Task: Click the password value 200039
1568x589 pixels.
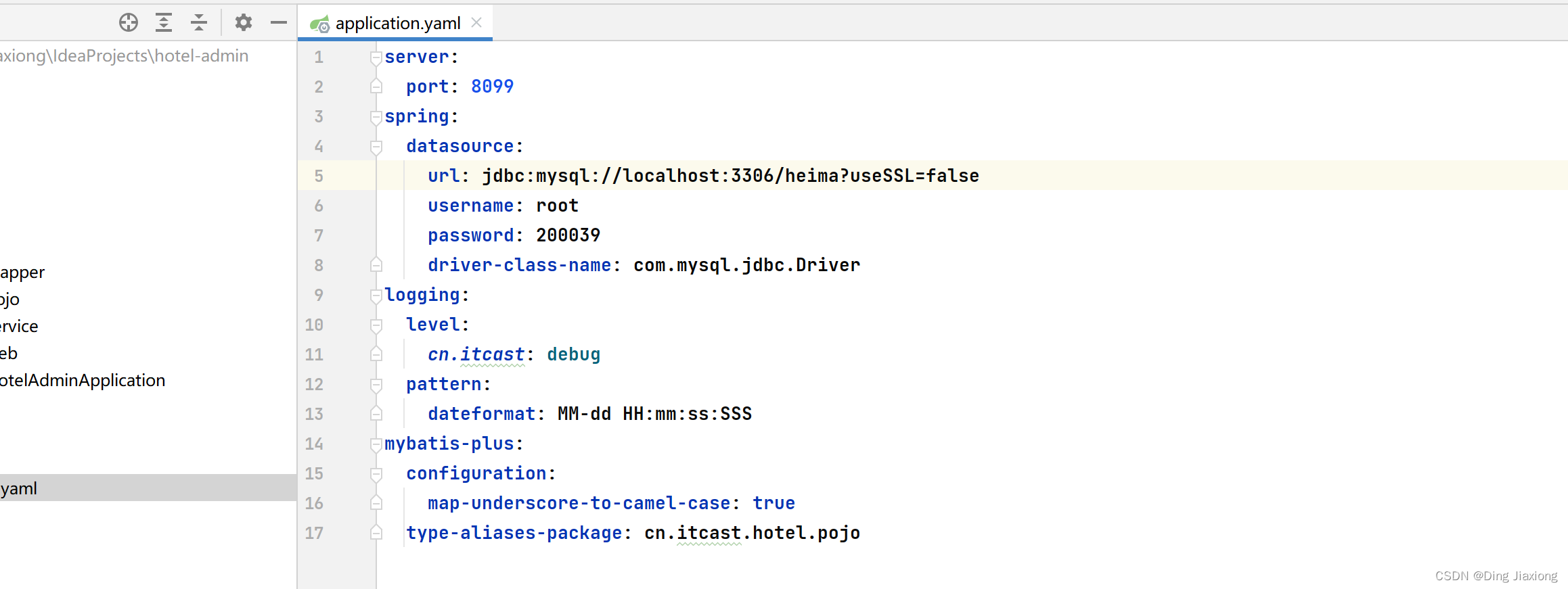Action: 568,235
